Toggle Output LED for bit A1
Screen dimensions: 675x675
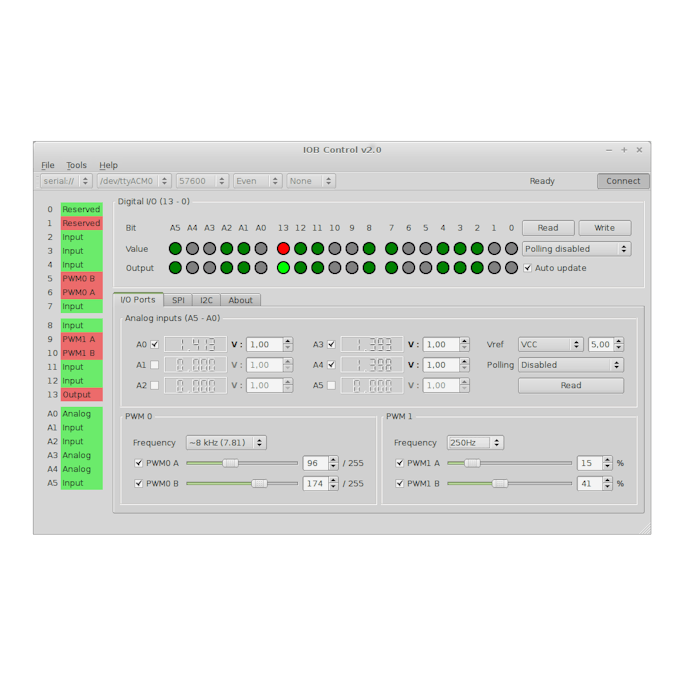[244, 268]
